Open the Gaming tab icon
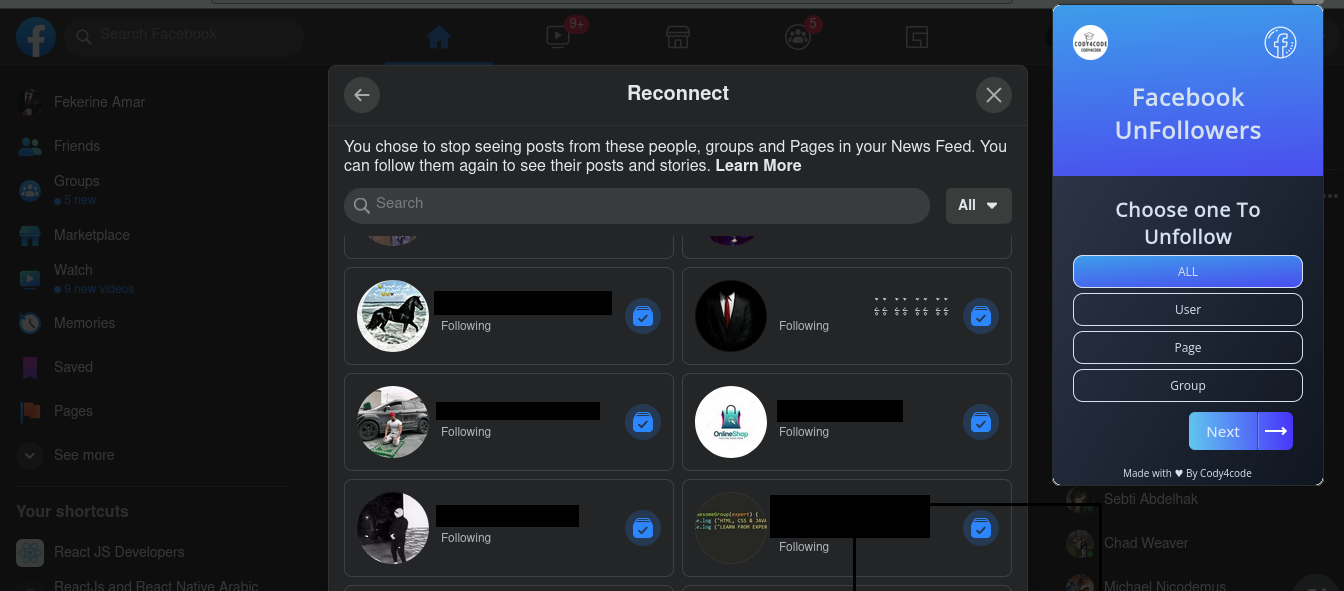1344x591 pixels. click(x=917, y=37)
